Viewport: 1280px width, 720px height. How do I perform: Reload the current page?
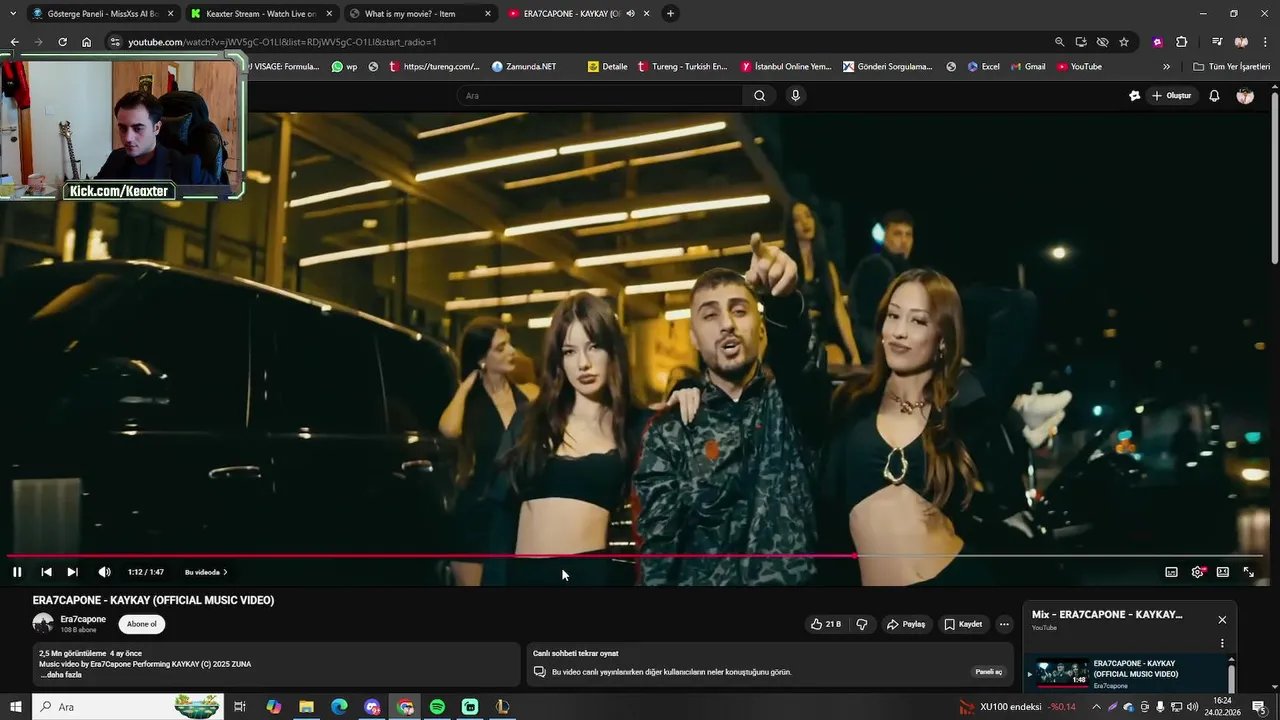coord(62,42)
